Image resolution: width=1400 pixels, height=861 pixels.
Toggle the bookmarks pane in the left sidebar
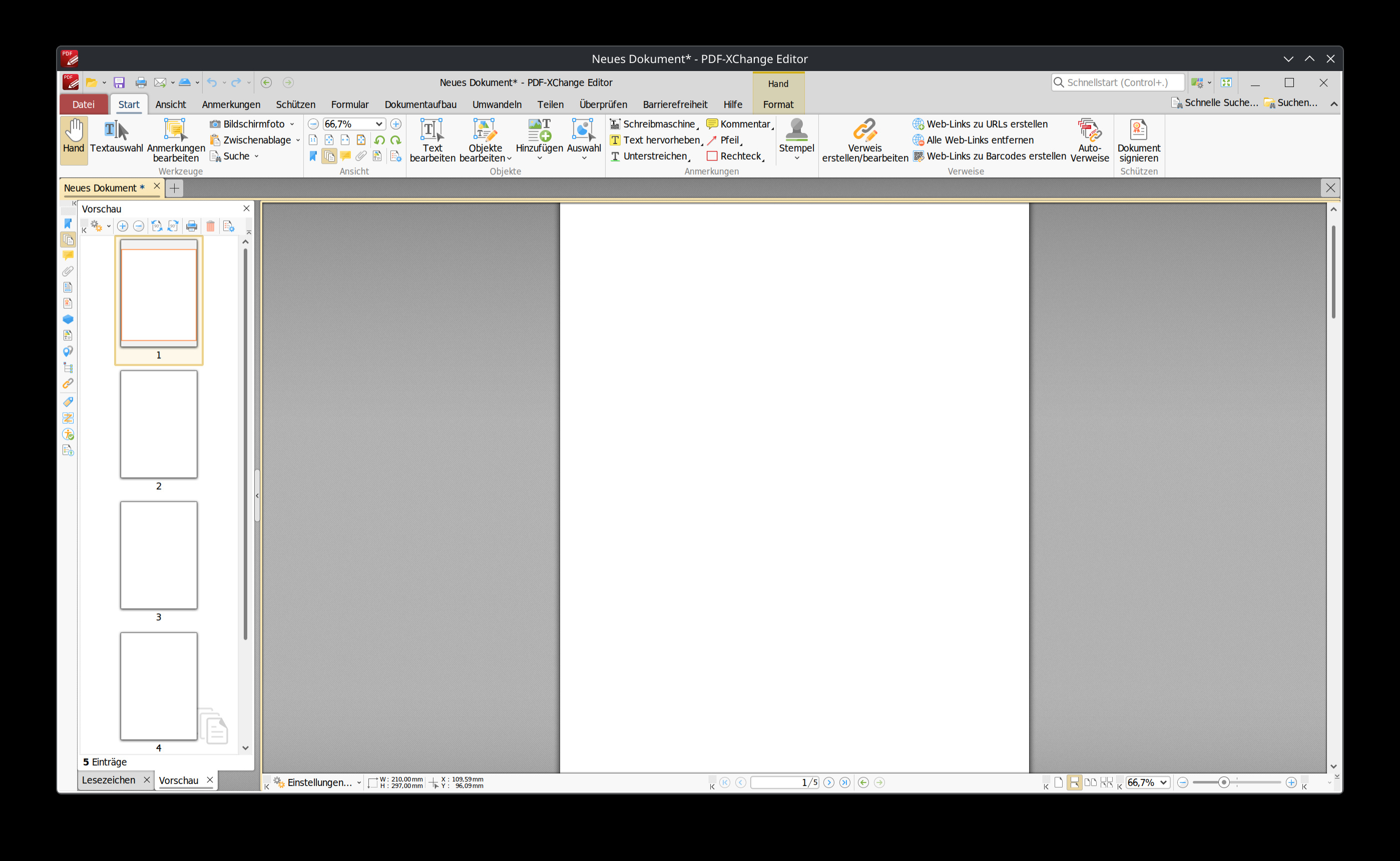tap(68, 223)
